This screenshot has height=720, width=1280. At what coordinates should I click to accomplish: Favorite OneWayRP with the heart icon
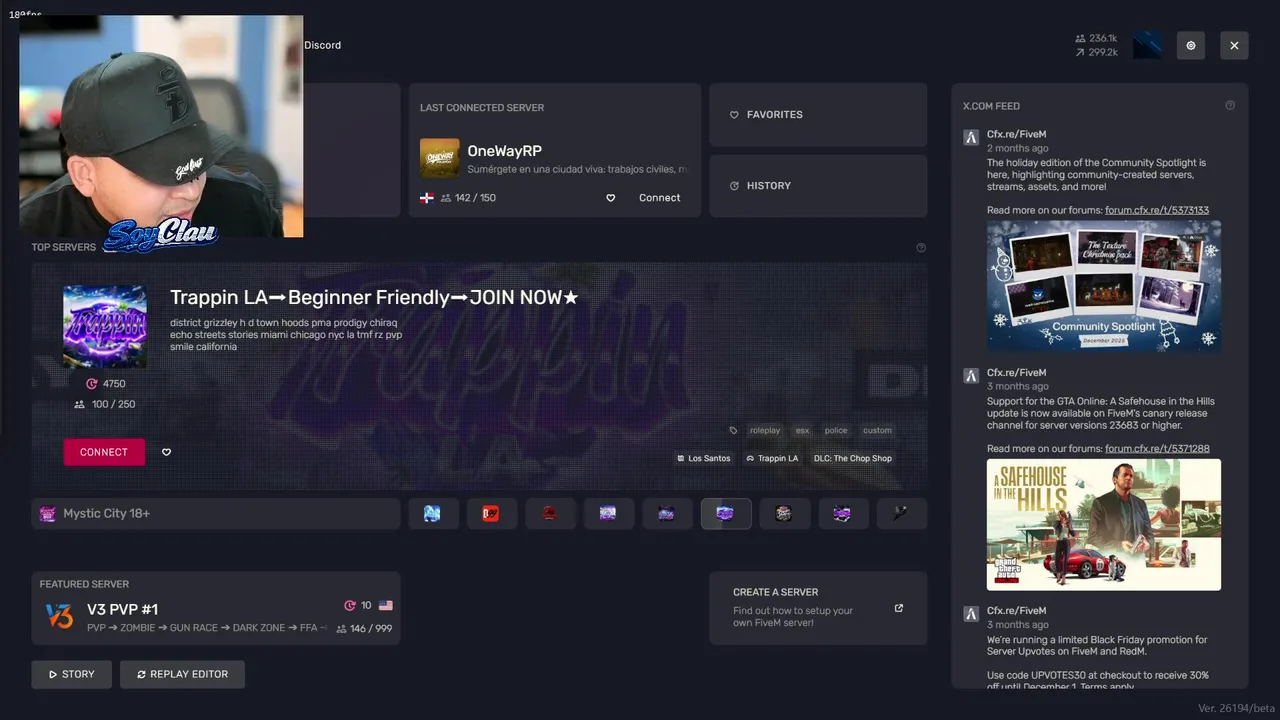pyautogui.click(x=611, y=198)
